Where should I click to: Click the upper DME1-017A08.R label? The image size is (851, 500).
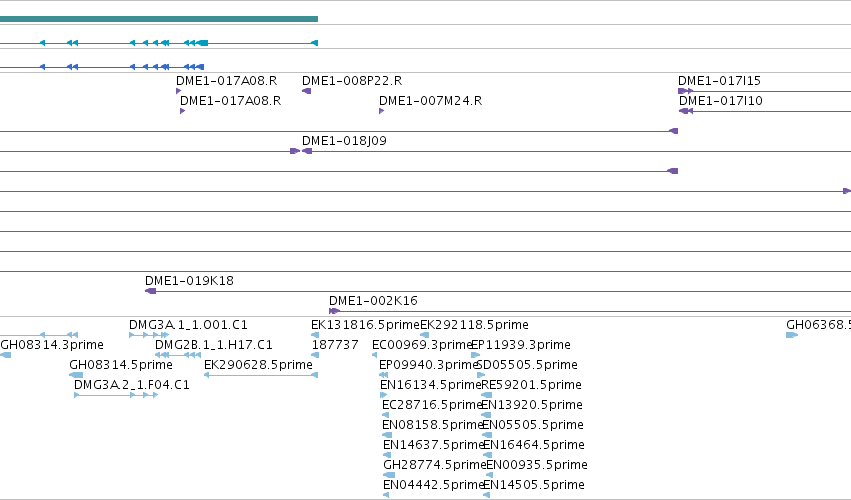click(x=226, y=81)
